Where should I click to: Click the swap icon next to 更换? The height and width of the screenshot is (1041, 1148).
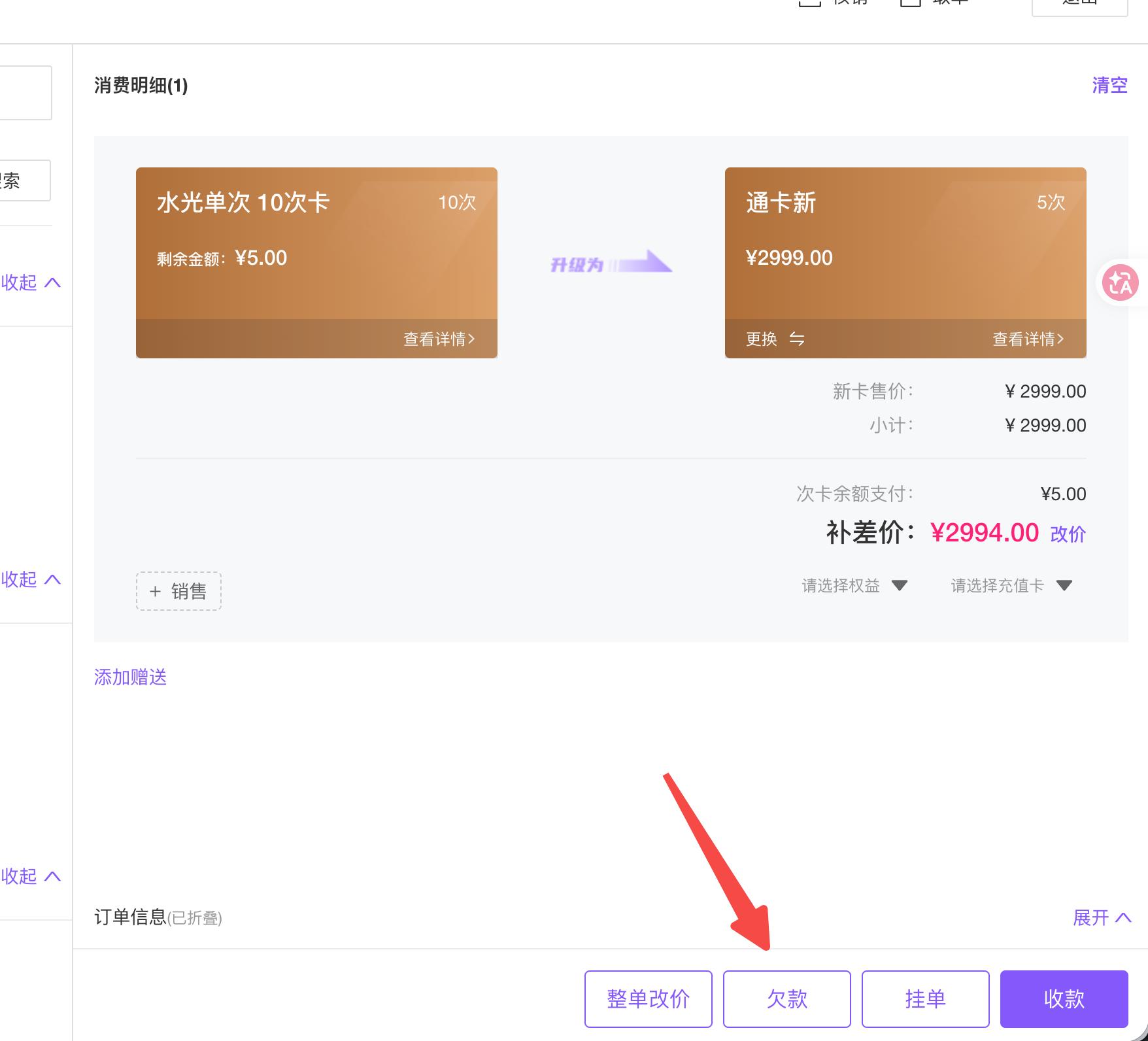point(796,339)
